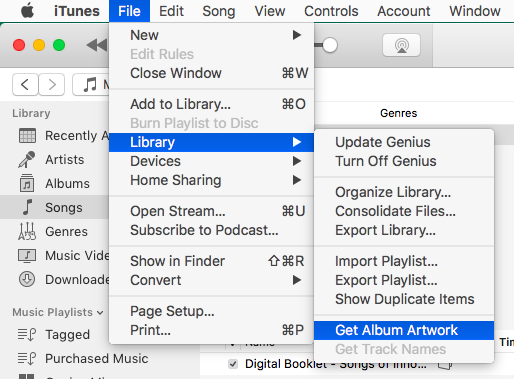Click the rewind previous track button
The image size is (514, 379).
(x=97, y=45)
